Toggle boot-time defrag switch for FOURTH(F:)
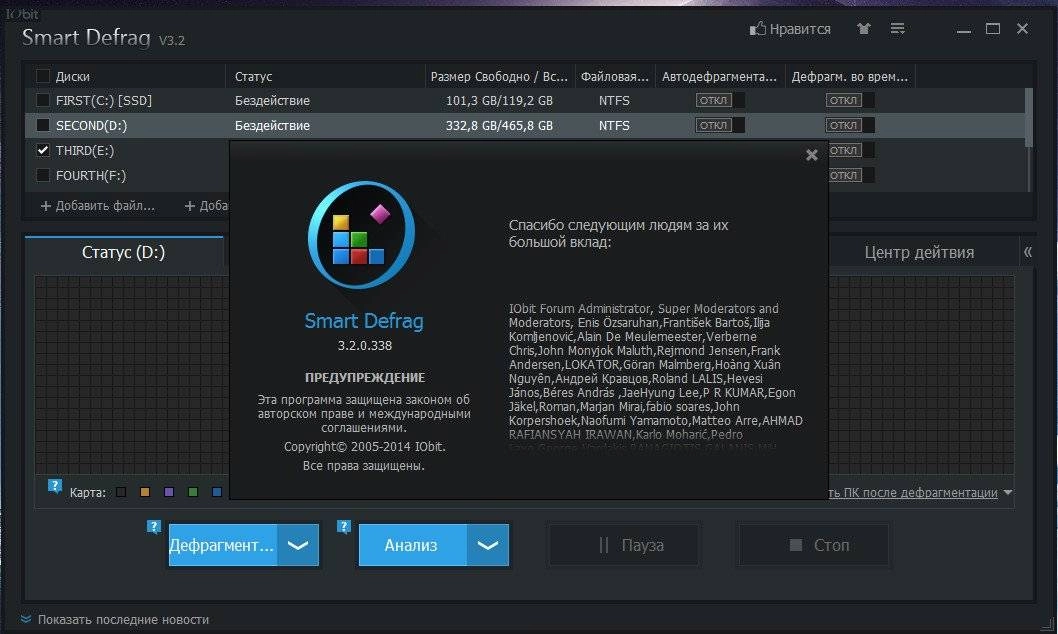 [852, 175]
